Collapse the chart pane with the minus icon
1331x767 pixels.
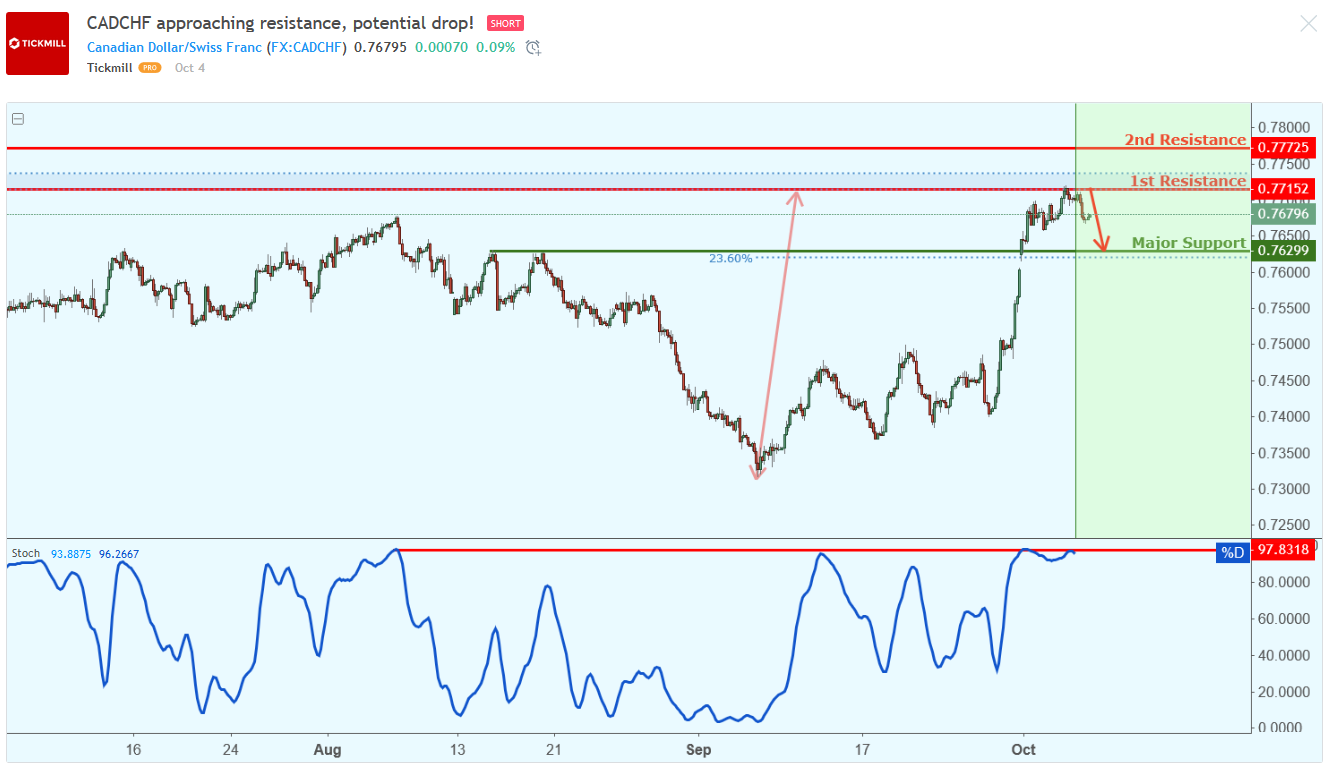[18, 118]
